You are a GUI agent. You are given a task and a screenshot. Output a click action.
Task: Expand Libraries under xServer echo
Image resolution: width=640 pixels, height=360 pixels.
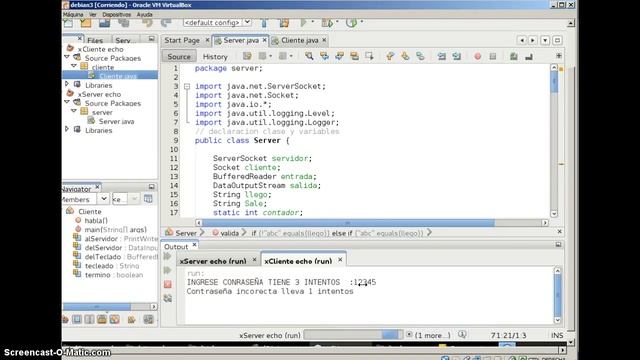tap(67, 129)
